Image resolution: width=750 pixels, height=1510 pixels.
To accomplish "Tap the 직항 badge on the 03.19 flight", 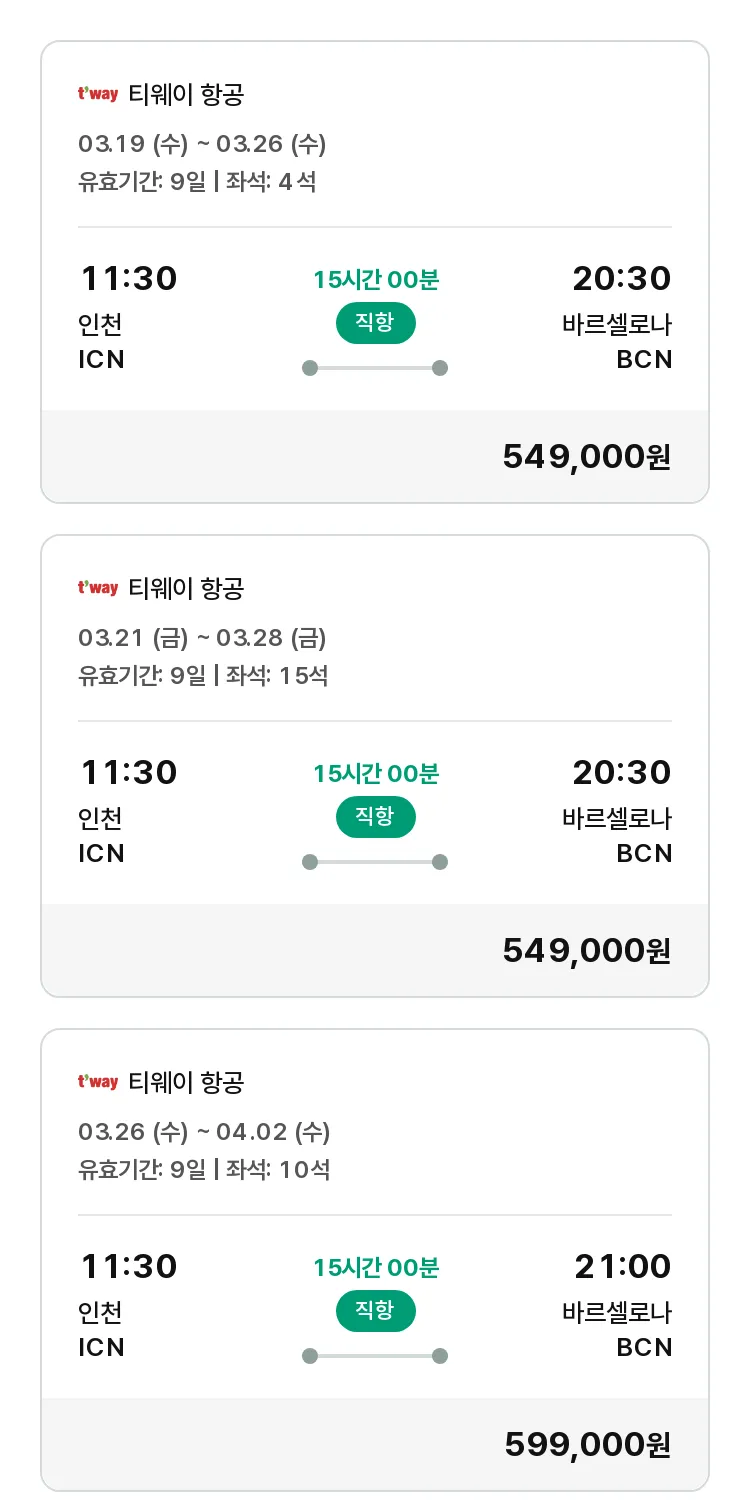I will coord(375,323).
